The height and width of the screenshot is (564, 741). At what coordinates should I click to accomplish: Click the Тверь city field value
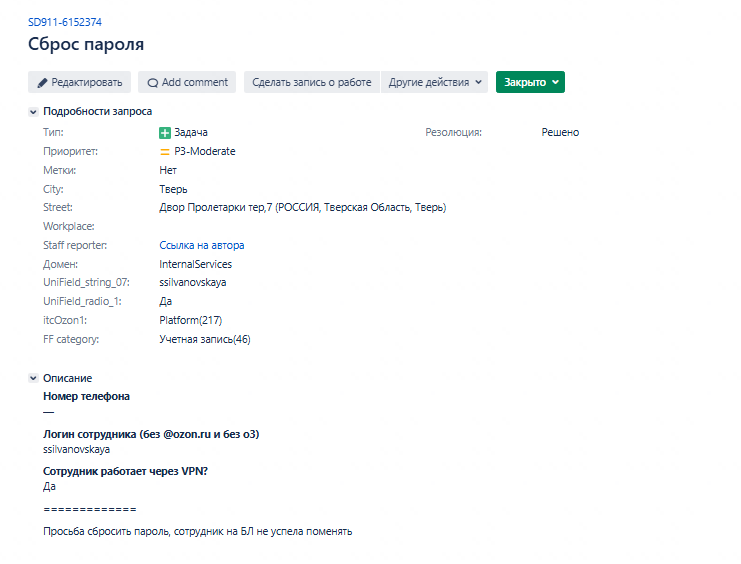(x=173, y=190)
